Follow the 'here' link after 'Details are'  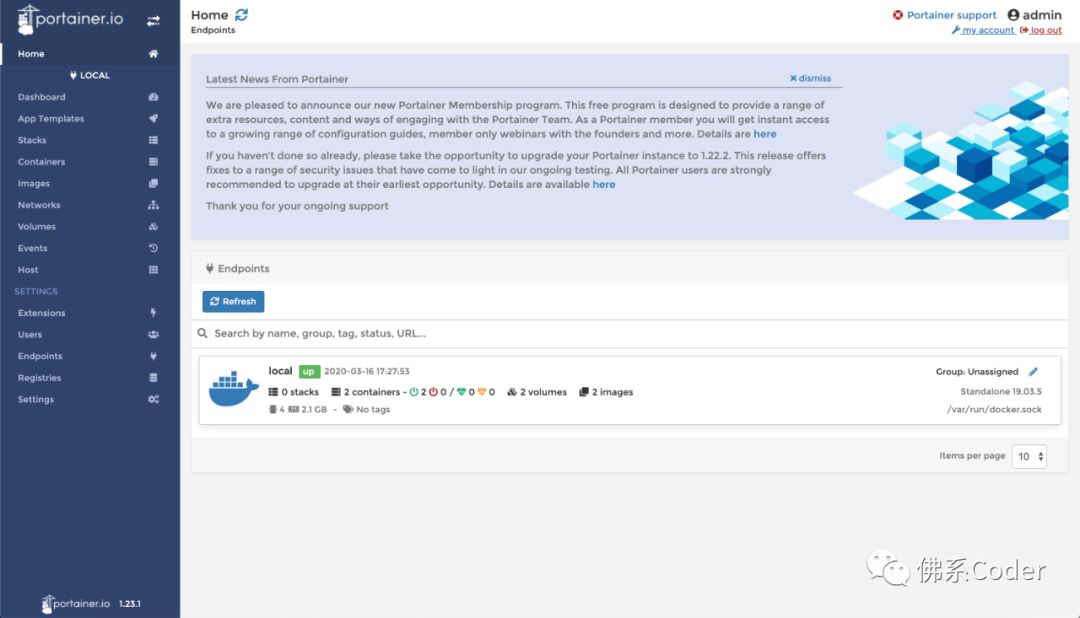click(x=765, y=134)
